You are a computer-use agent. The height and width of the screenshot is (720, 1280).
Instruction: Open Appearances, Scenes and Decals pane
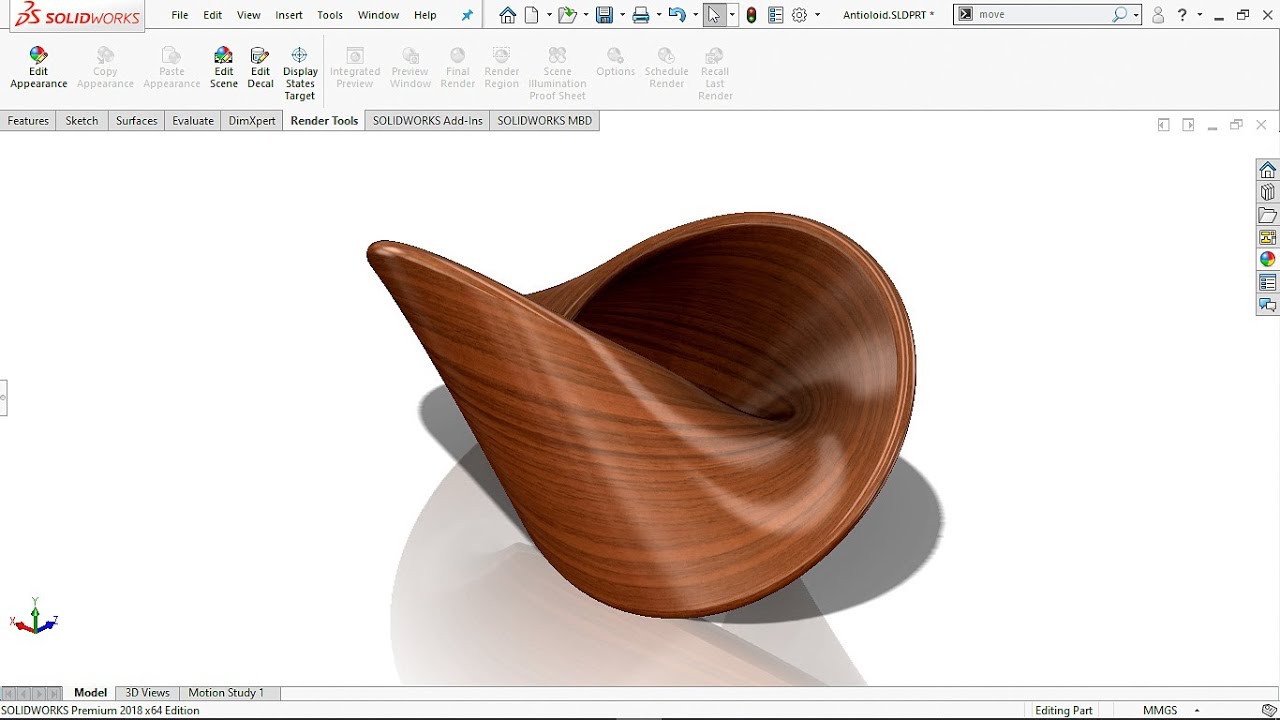tap(1268, 259)
